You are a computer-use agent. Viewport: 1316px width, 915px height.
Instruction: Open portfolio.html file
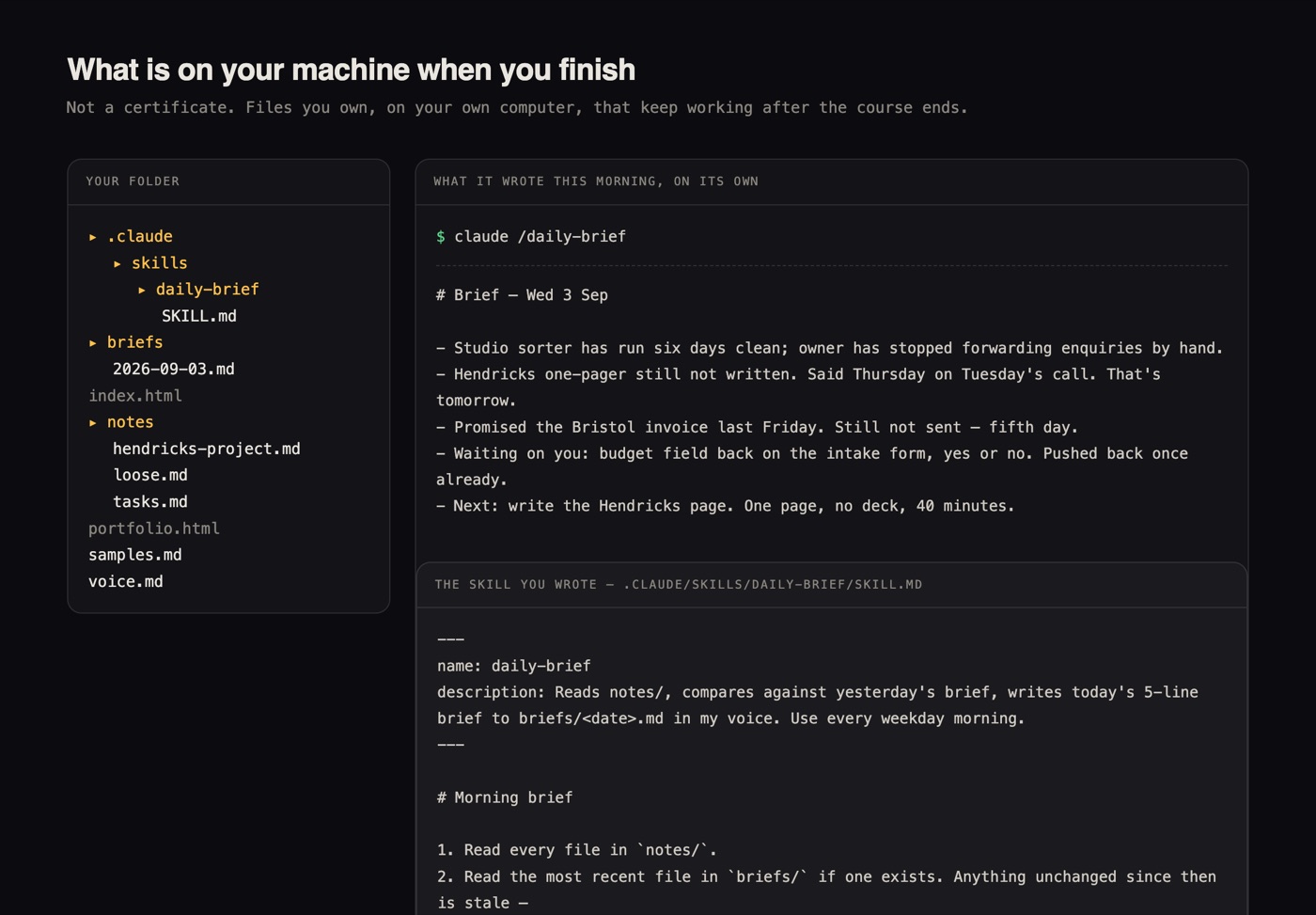coord(154,528)
